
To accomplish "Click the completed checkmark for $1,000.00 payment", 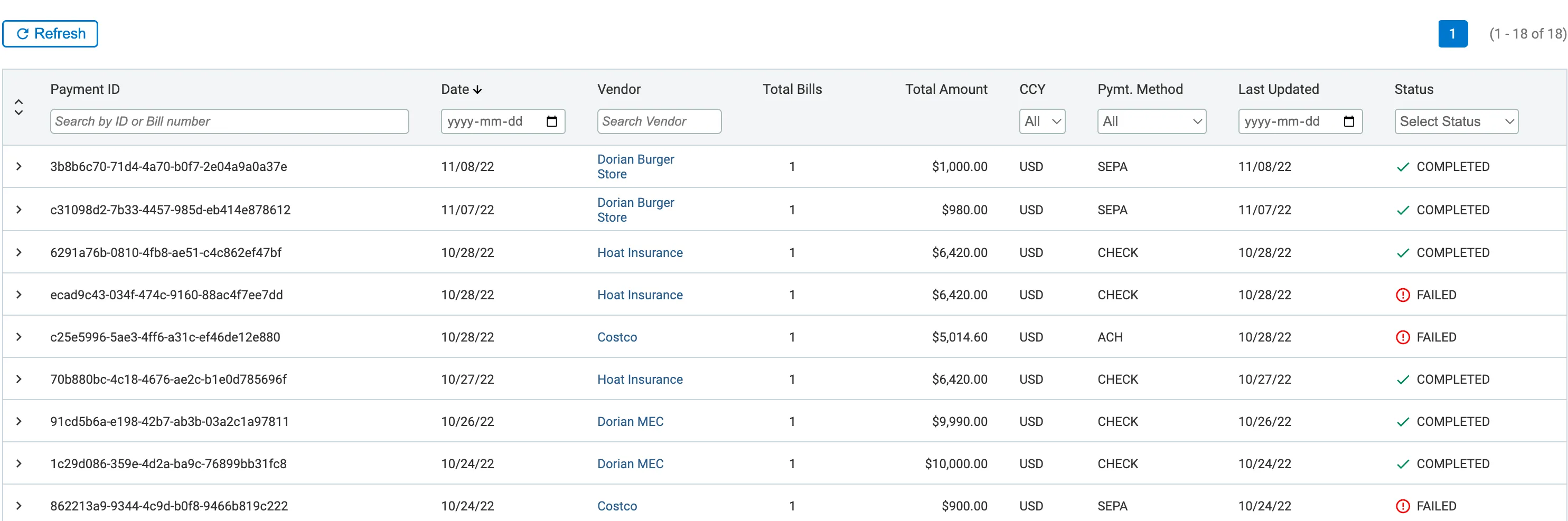I will point(1403,167).
